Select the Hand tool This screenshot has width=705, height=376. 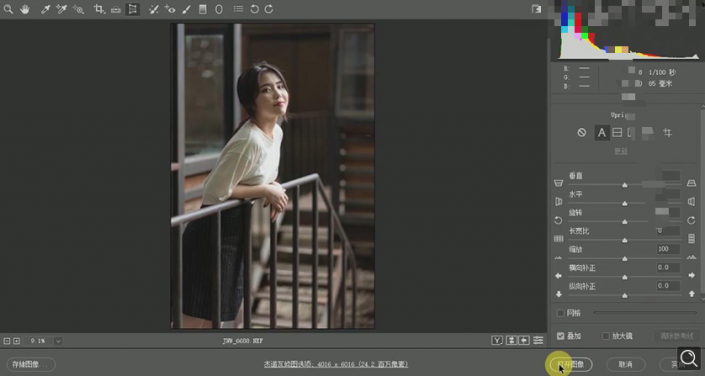click(25, 9)
